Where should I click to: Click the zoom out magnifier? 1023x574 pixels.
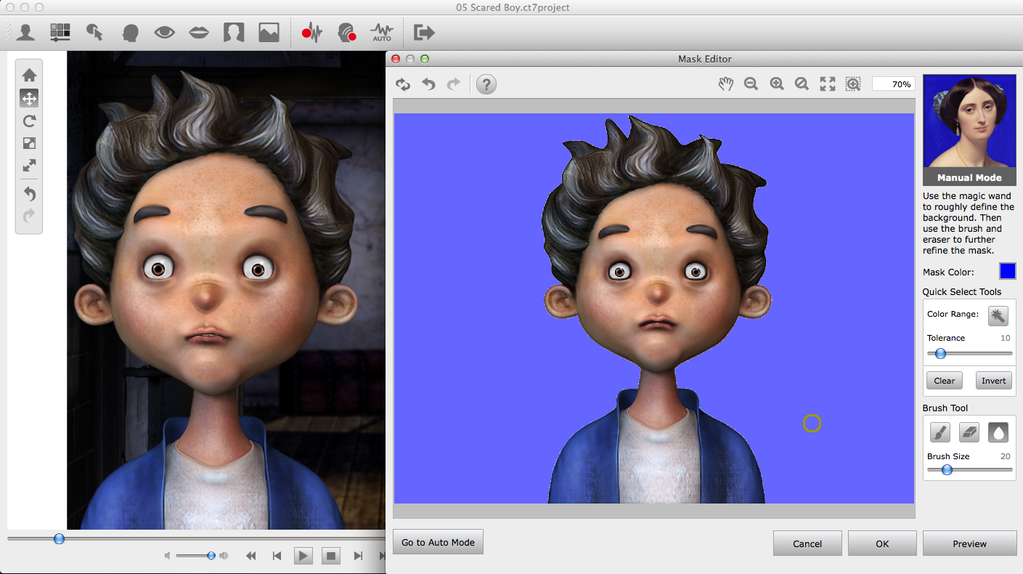click(751, 83)
